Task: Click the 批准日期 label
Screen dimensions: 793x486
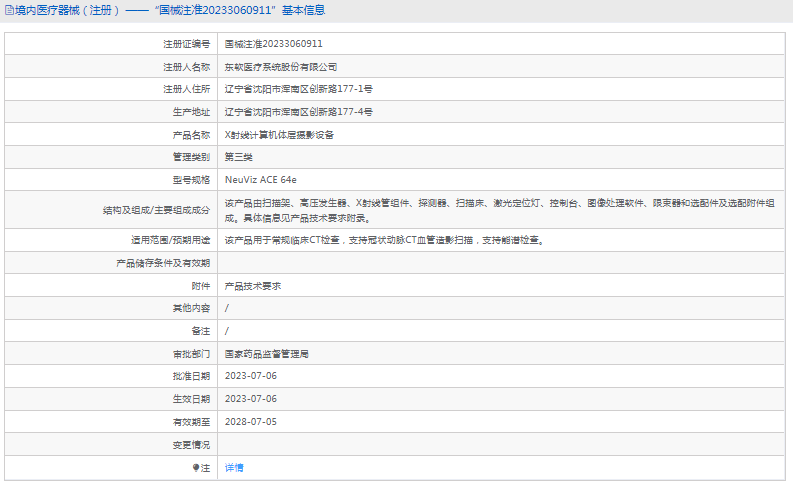Action: click(x=191, y=376)
